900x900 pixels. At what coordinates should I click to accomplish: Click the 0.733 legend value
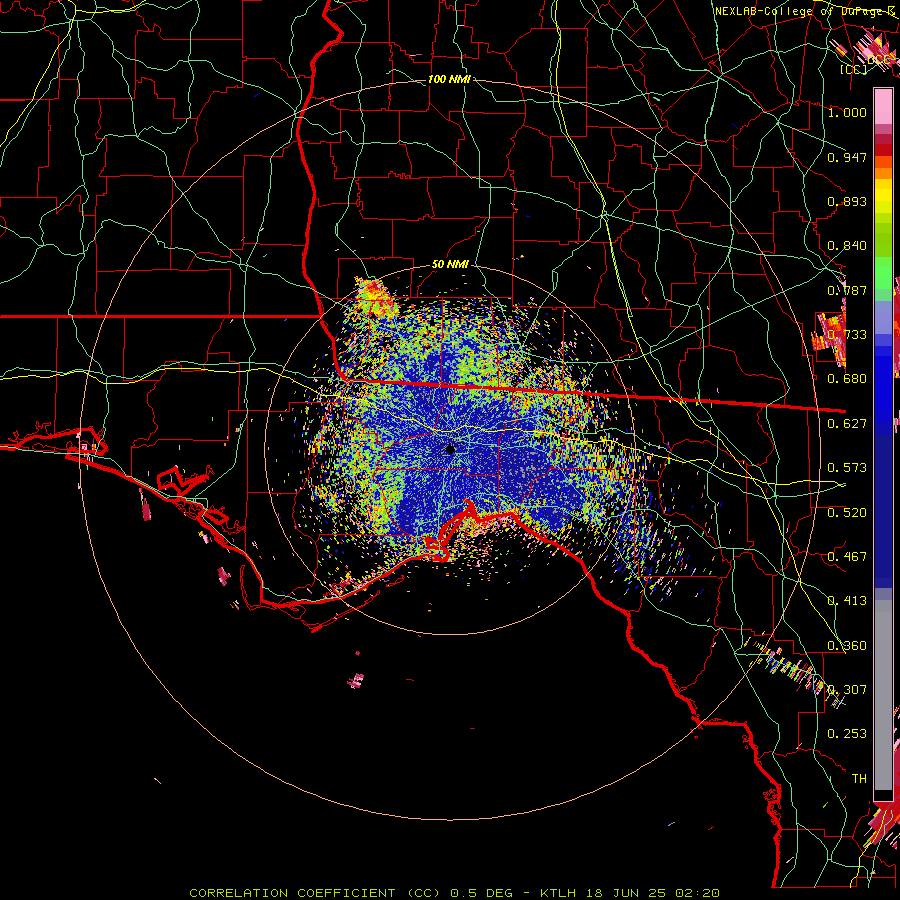click(x=847, y=334)
